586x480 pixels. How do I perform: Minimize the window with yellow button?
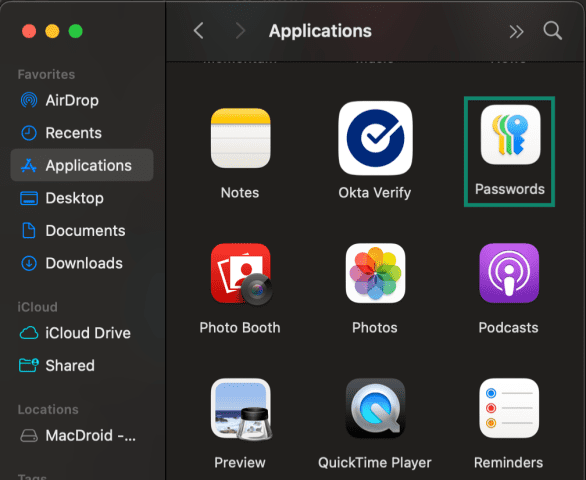52,31
